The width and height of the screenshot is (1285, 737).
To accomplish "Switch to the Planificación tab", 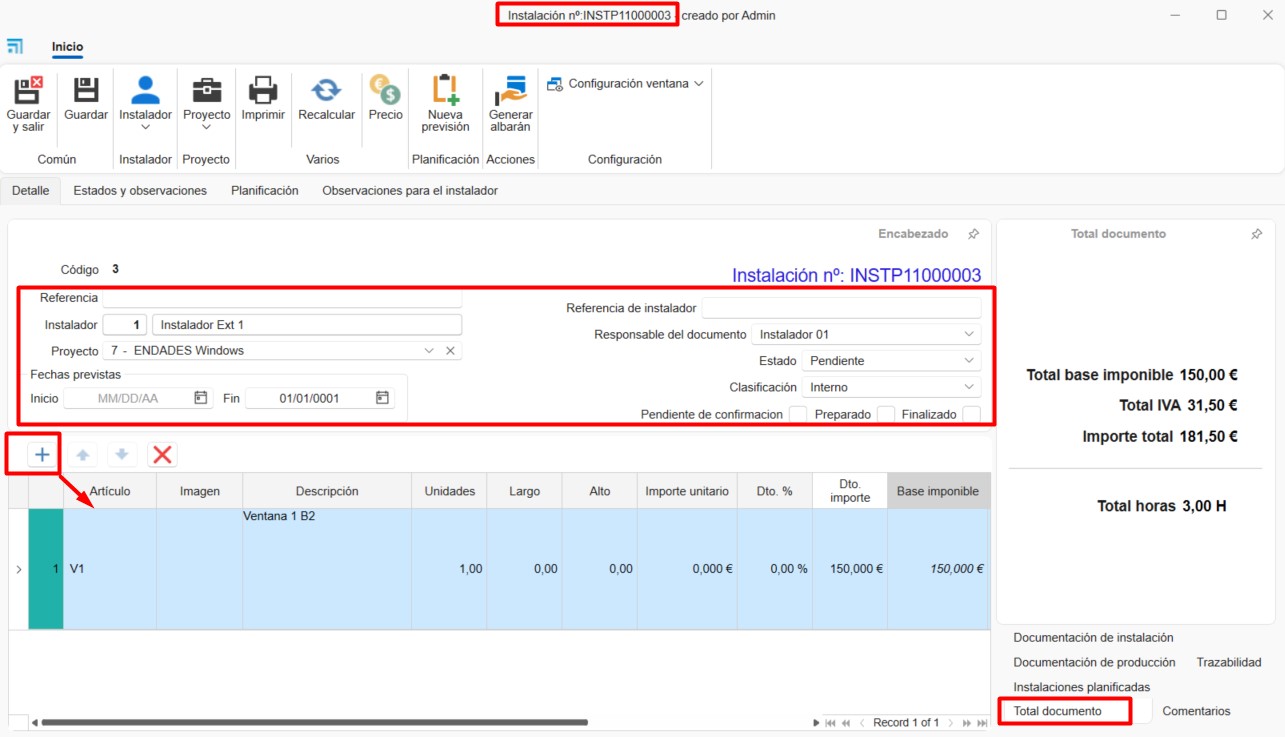I will point(264,191).
